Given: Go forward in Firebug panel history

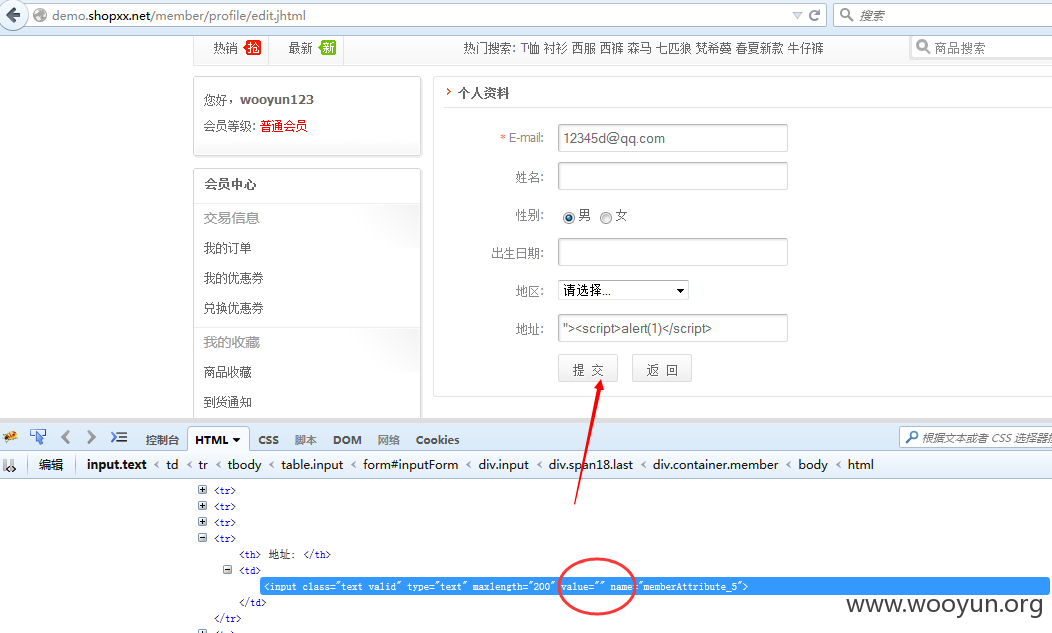Looking at the screenshot, I should (91, 438).
